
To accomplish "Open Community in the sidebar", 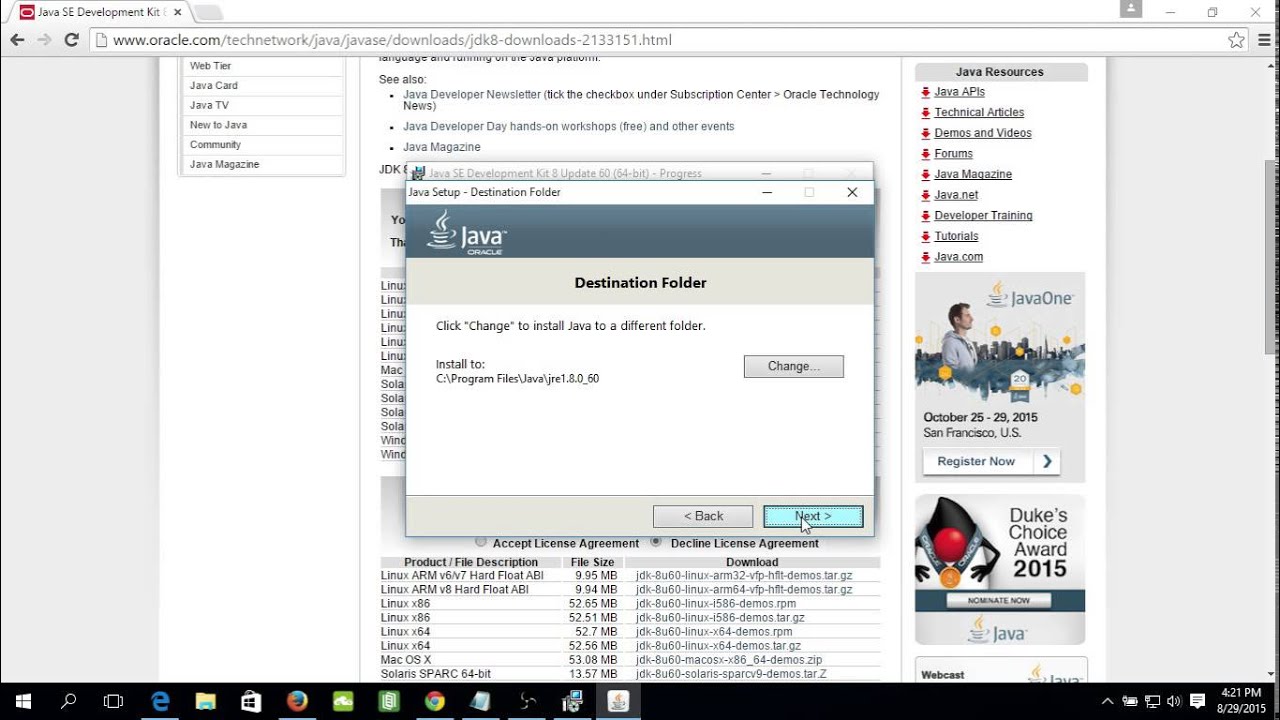I will point(215,144).
